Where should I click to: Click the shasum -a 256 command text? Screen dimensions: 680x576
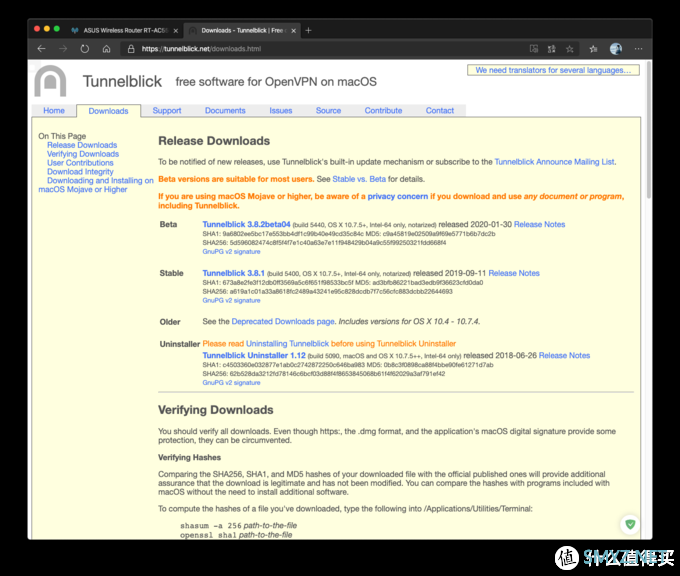point(239,526)
